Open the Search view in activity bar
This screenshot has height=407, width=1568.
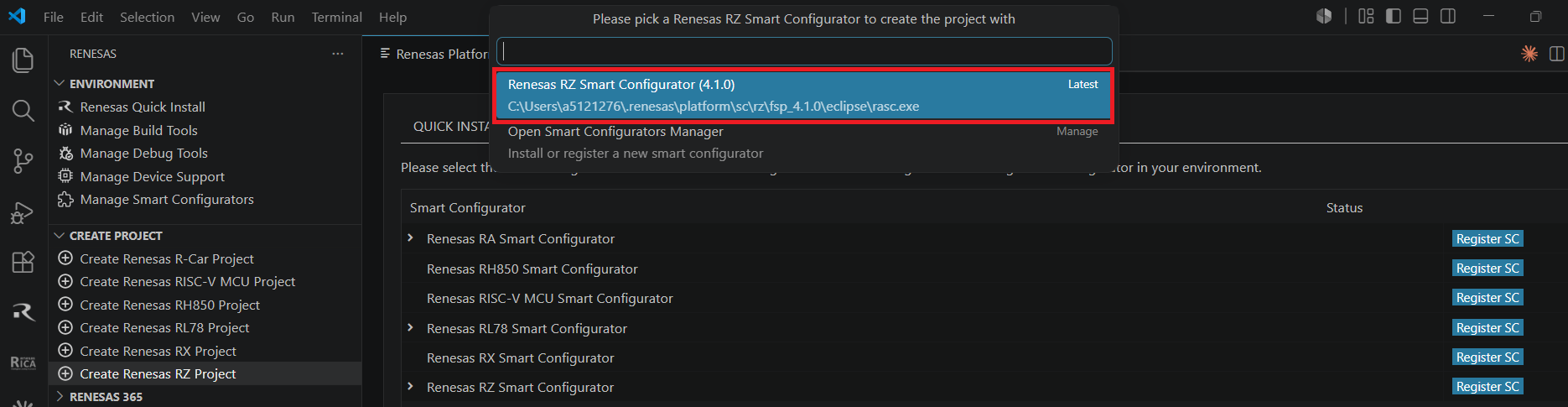(x=23, y=110)
